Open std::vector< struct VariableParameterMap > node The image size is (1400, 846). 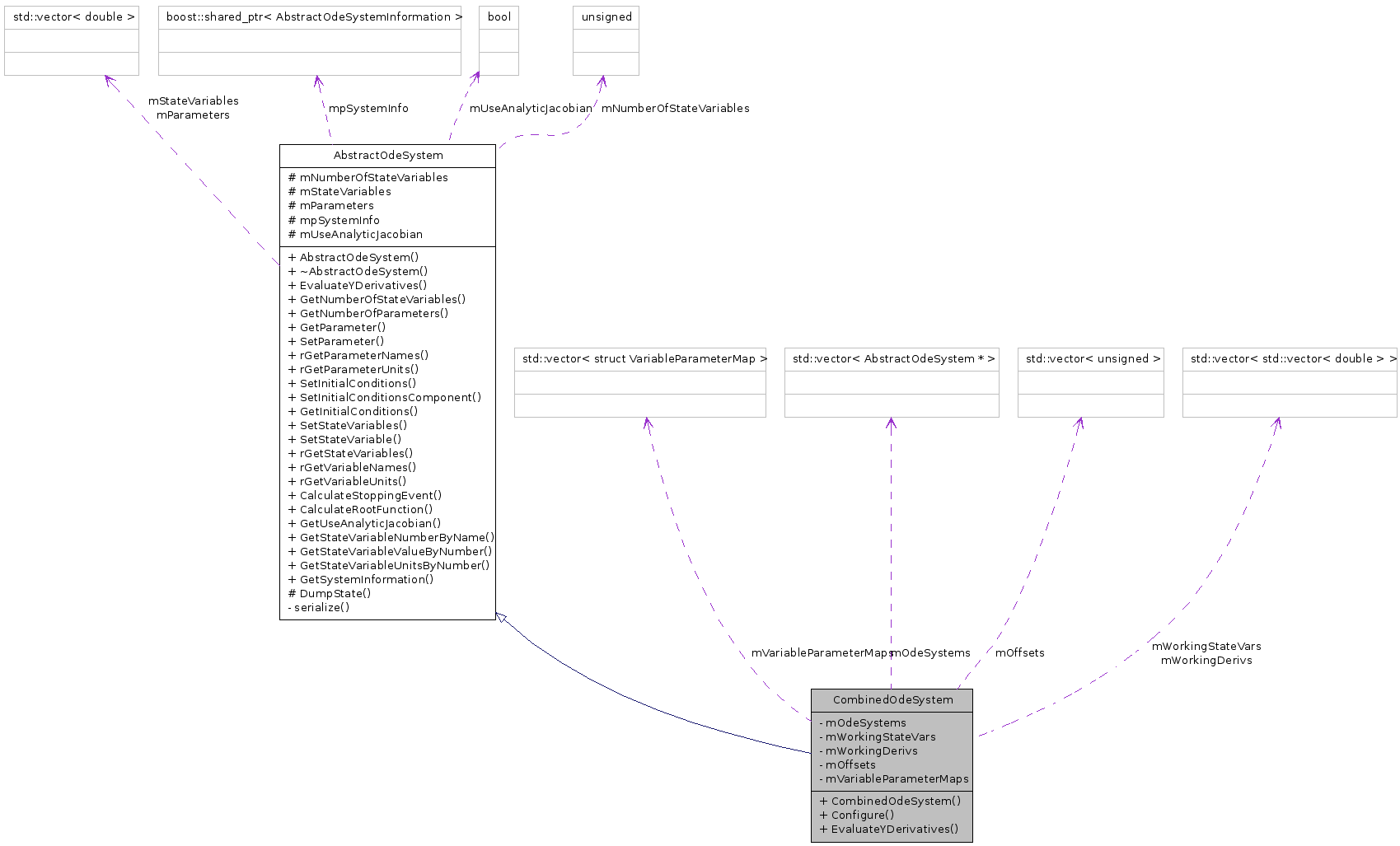point(640,382)
